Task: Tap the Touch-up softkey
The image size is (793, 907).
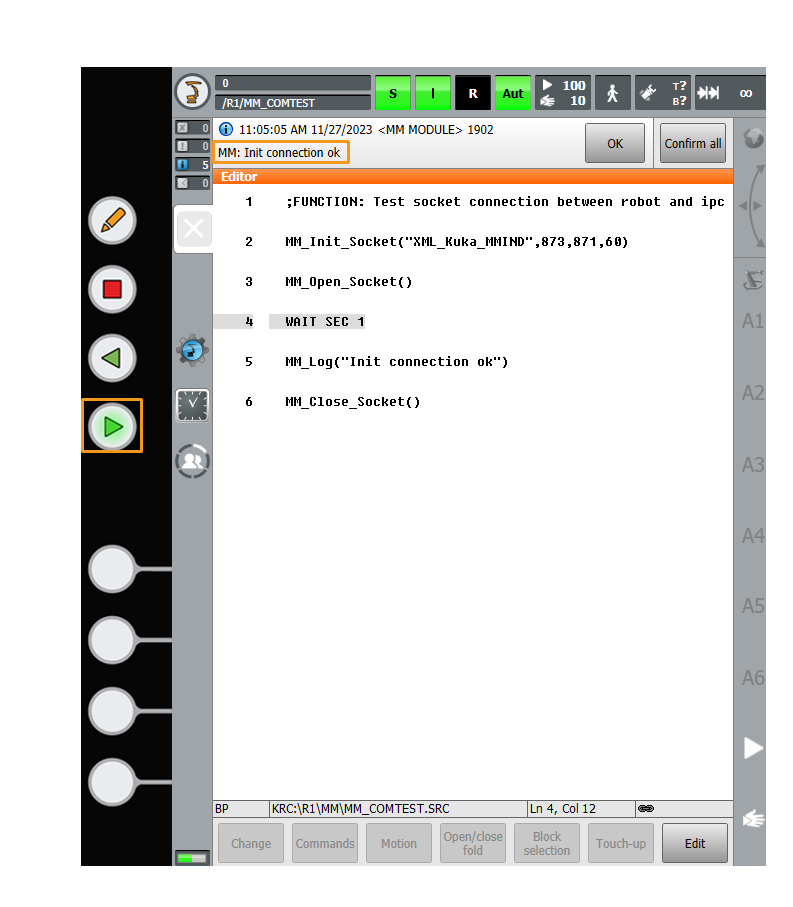Action: [x=621, y=843]
